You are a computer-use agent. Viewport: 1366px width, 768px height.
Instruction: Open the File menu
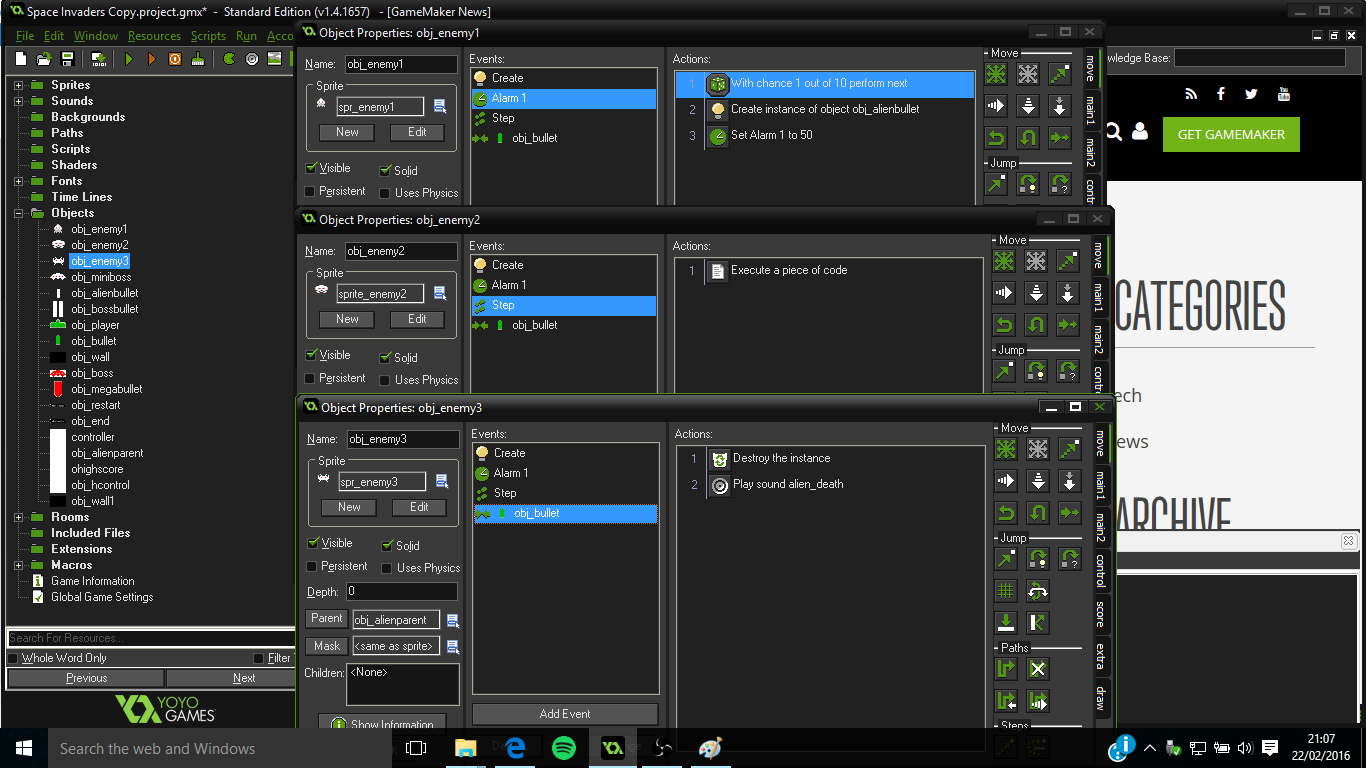click(x=25, y=36)
